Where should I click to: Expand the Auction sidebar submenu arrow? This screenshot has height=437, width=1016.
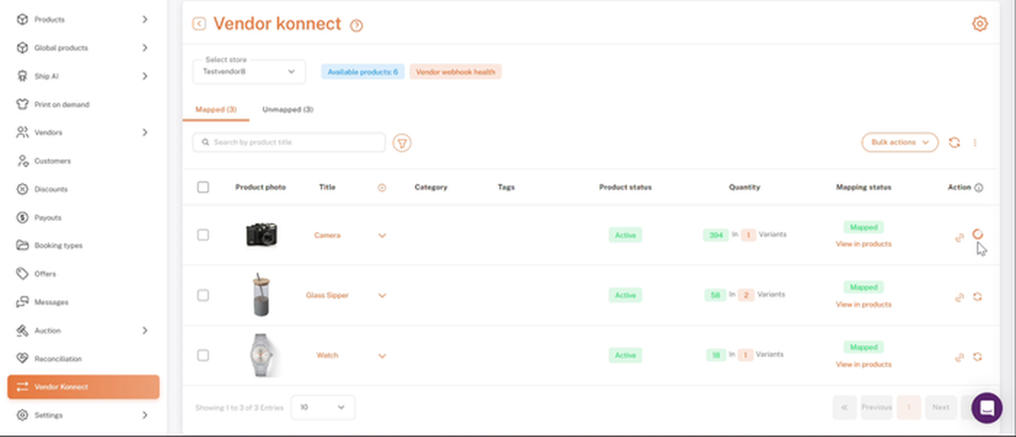coord(144,331)
